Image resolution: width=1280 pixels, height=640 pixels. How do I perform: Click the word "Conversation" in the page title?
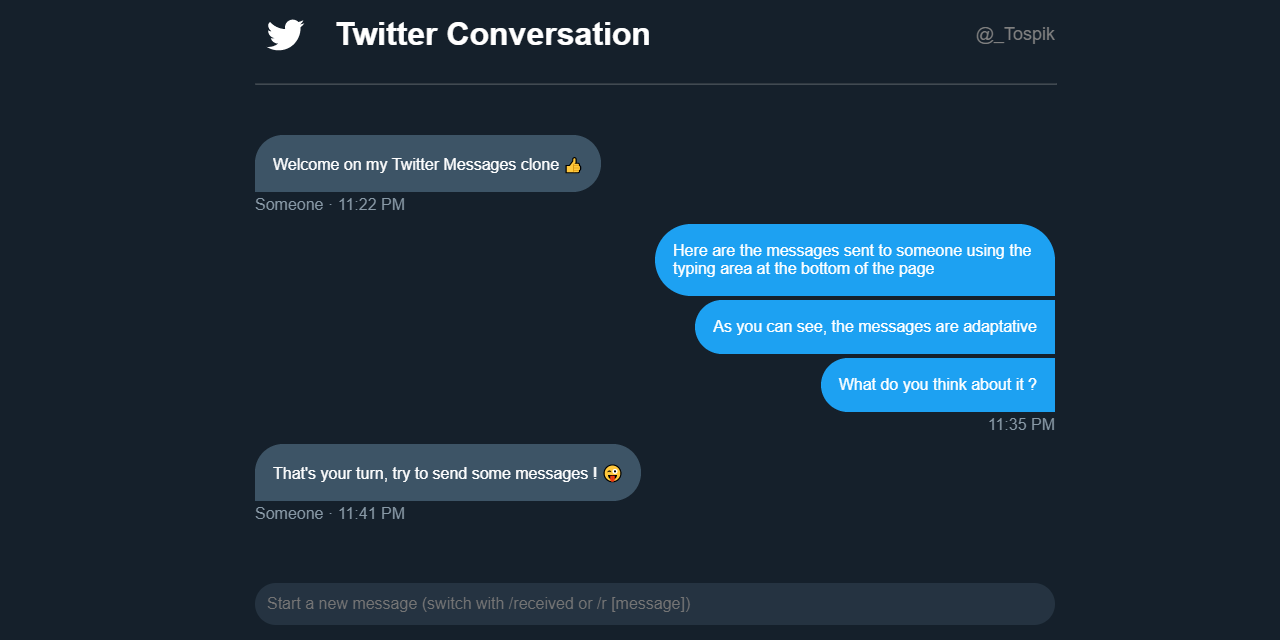[x=548, y=34]
